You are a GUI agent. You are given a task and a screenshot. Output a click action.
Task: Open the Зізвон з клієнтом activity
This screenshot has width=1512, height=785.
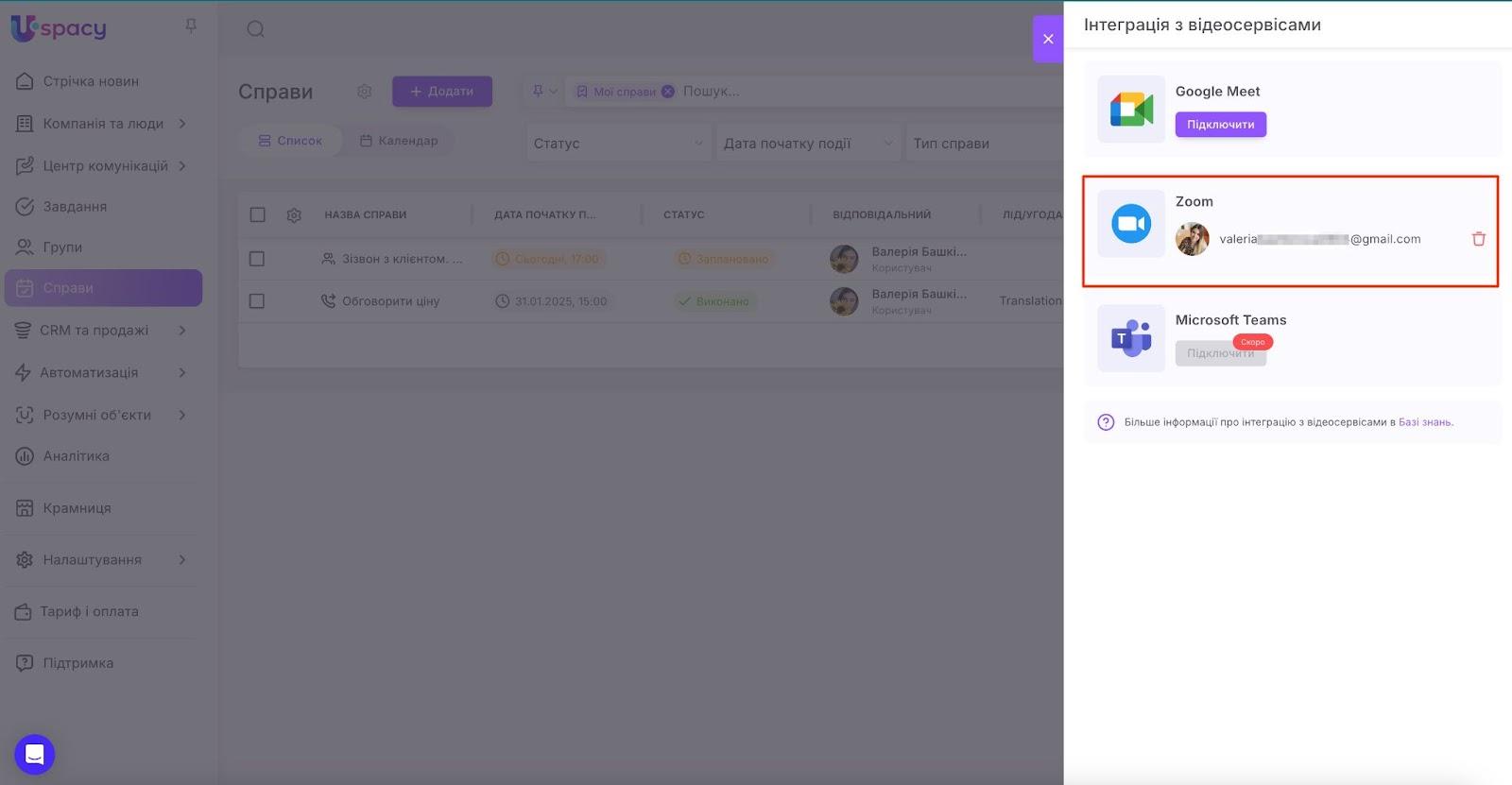[403, 259]
